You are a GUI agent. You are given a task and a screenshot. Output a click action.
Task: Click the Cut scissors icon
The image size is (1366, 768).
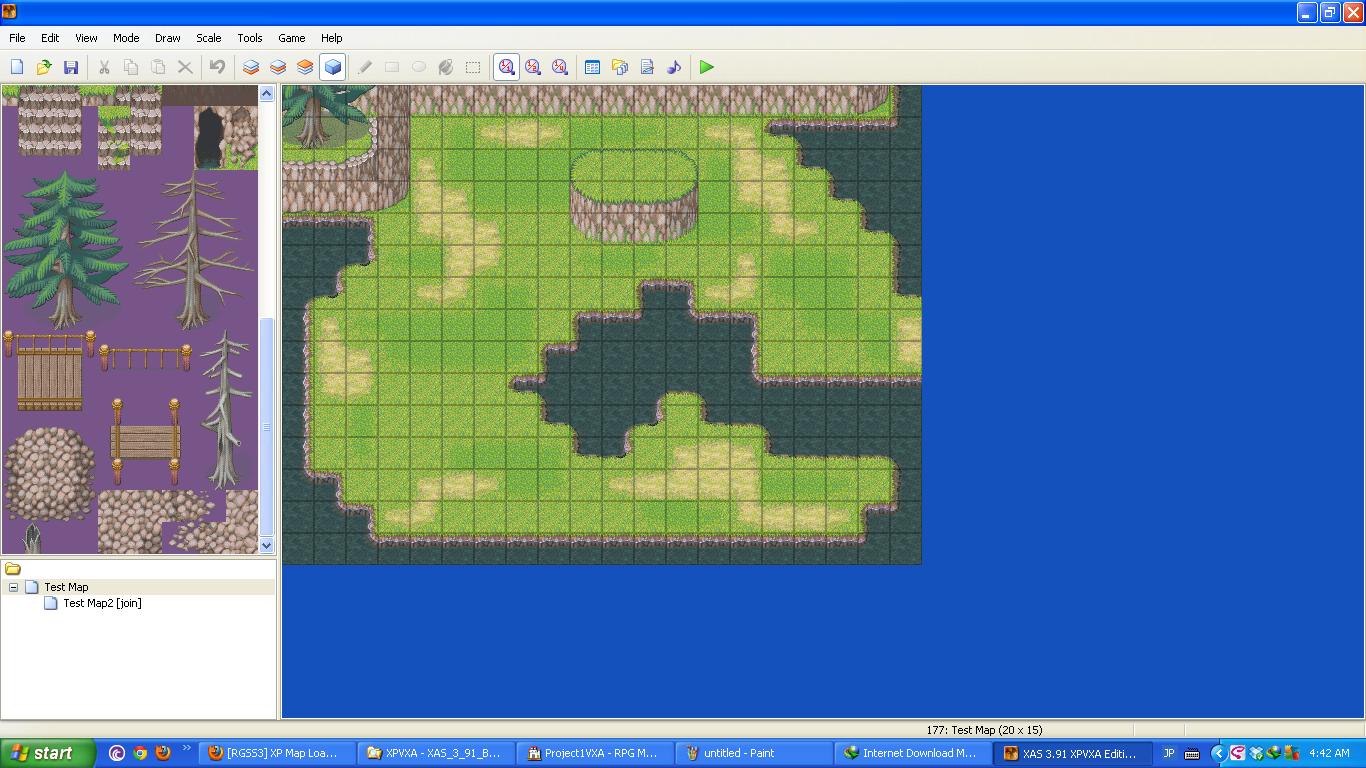point(104,67)
